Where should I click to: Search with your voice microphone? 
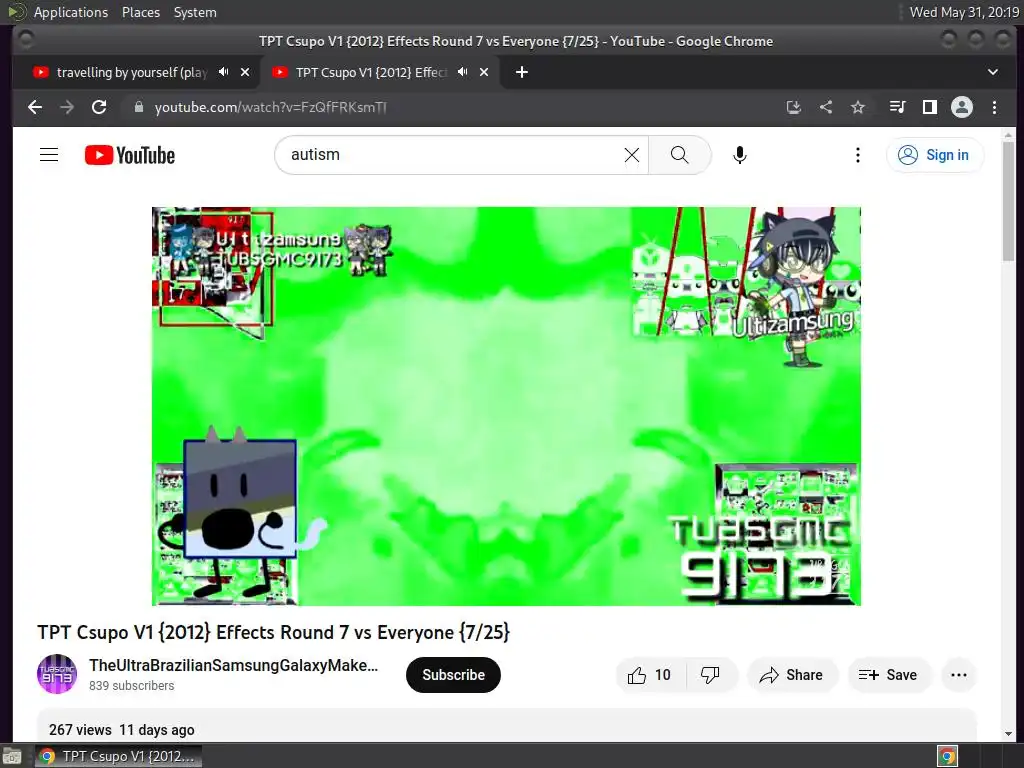coord(739,155)
